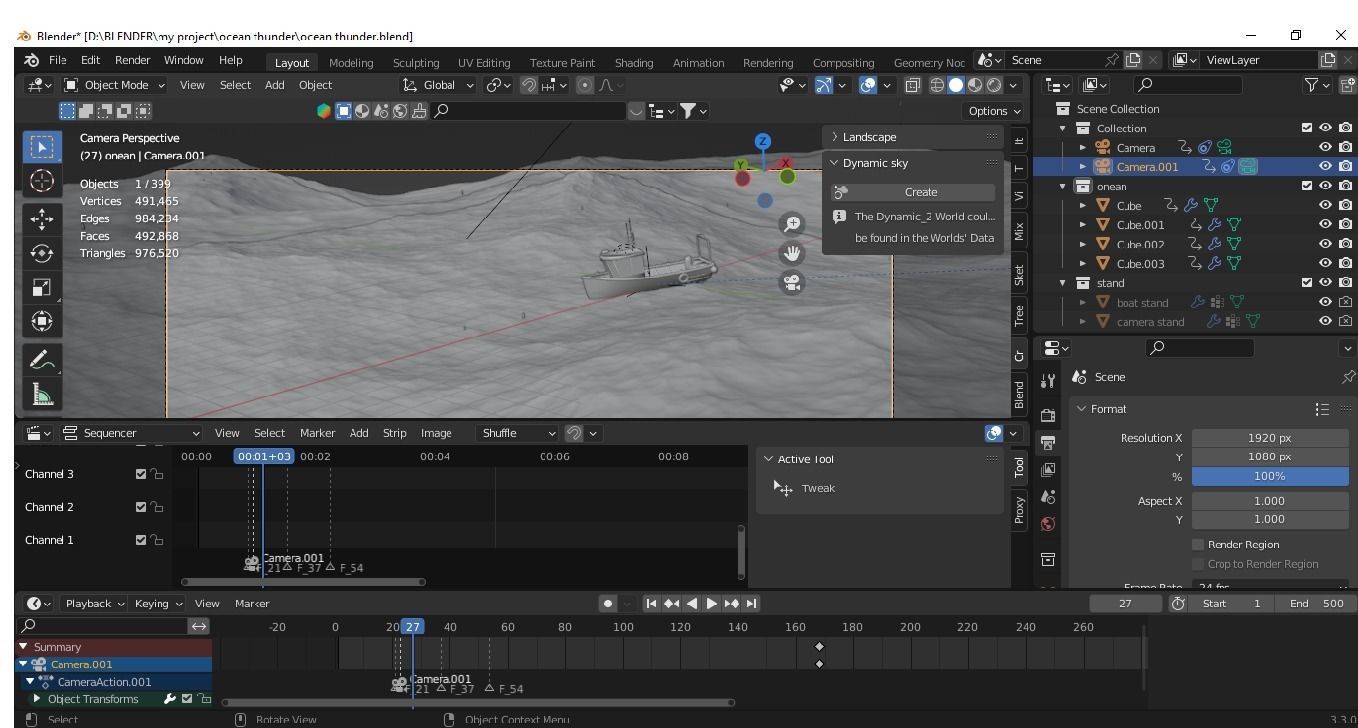Open the outliner filter funnel
Viewport: 1358px width, 728px height.
(1311, 85)
